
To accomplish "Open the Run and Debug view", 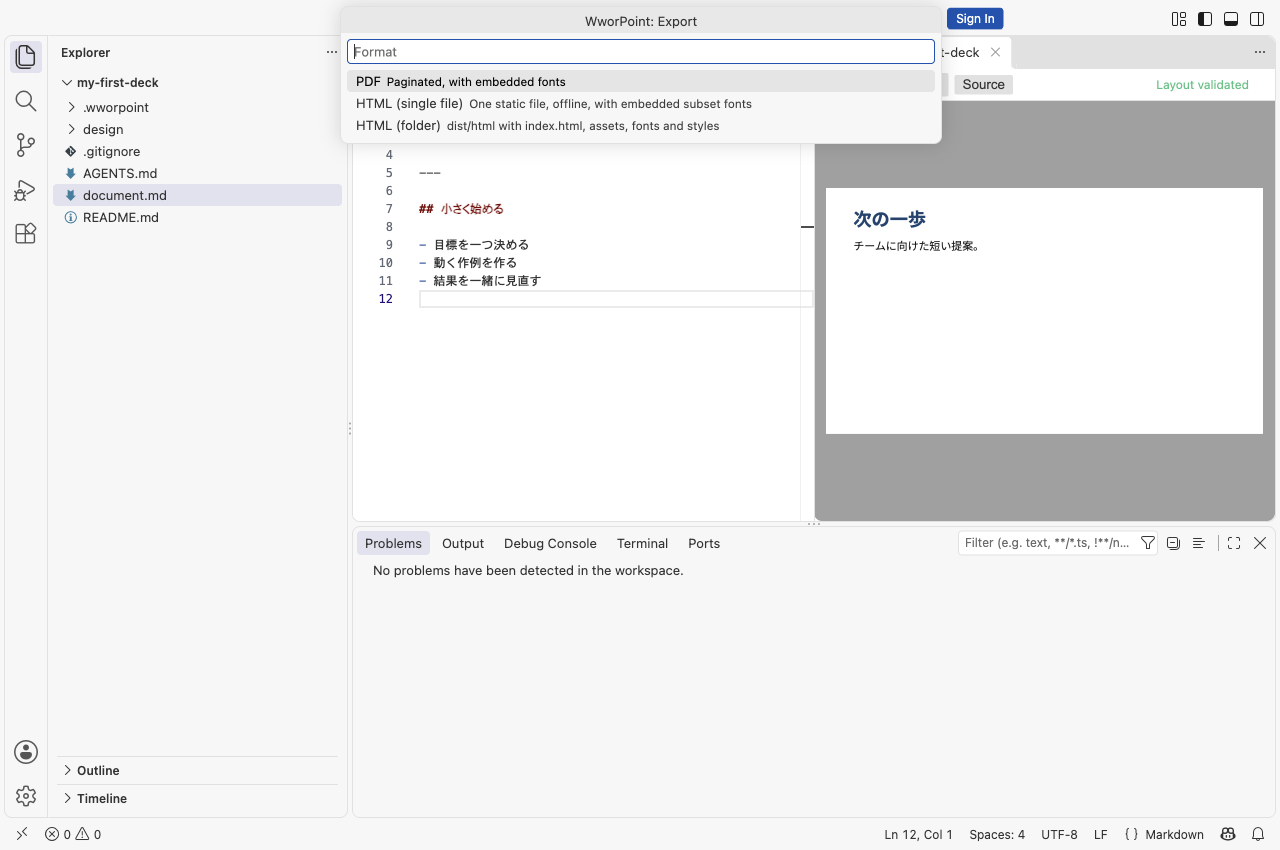I will (x=26, y=190).
